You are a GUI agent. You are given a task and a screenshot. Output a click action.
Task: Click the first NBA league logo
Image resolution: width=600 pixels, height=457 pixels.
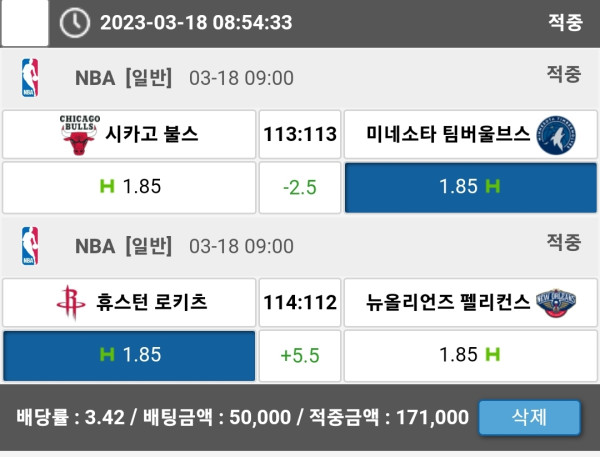30,78
